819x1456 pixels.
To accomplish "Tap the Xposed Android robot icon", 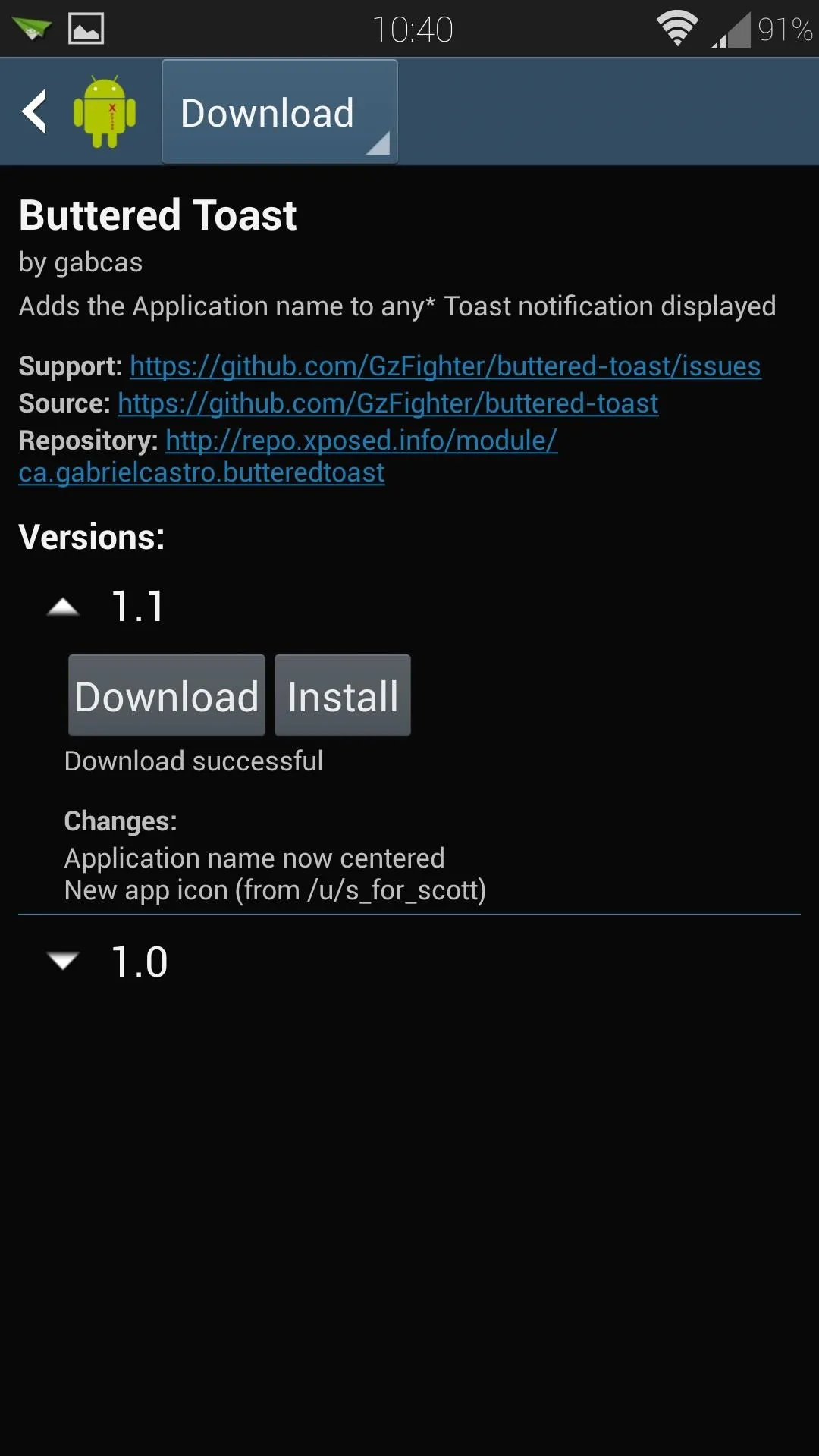I will tap(105, 111).
